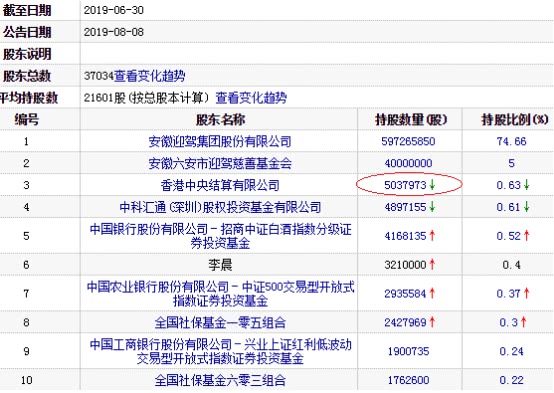Open 招商中证白酒指数分级证券投资基金 shareholder link
The width and height of the screenshot is (554, 393).
(220, 236)
